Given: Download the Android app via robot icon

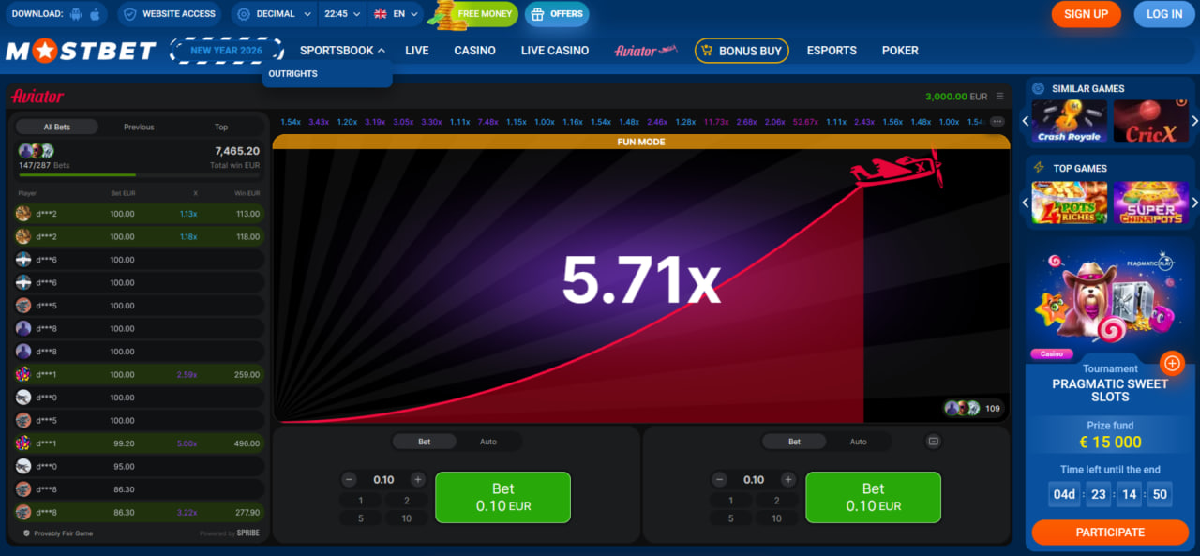Looking at the screenshot, I should coord(77,14).
